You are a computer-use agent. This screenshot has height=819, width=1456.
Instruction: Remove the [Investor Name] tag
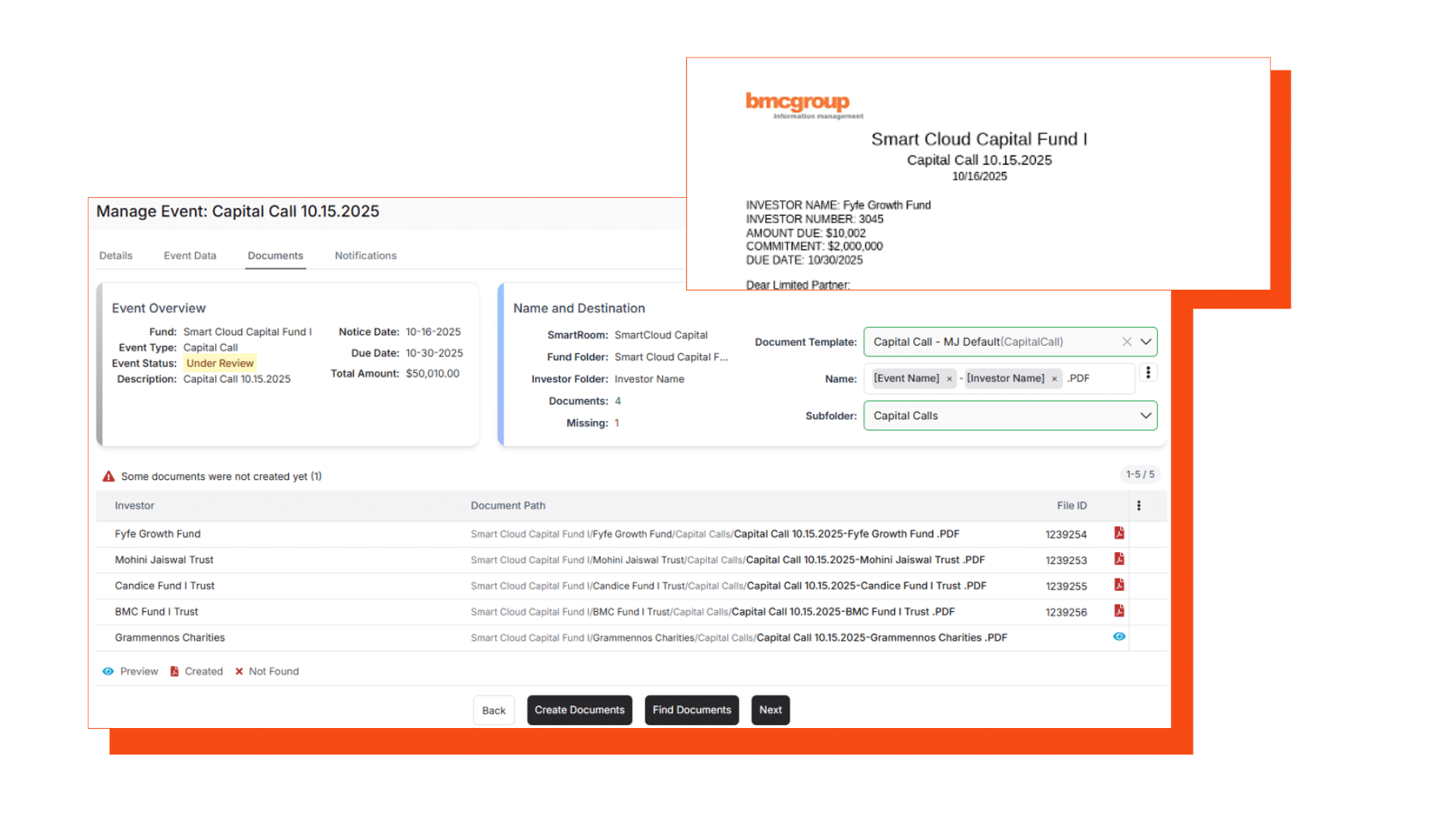coord(1054,379)
